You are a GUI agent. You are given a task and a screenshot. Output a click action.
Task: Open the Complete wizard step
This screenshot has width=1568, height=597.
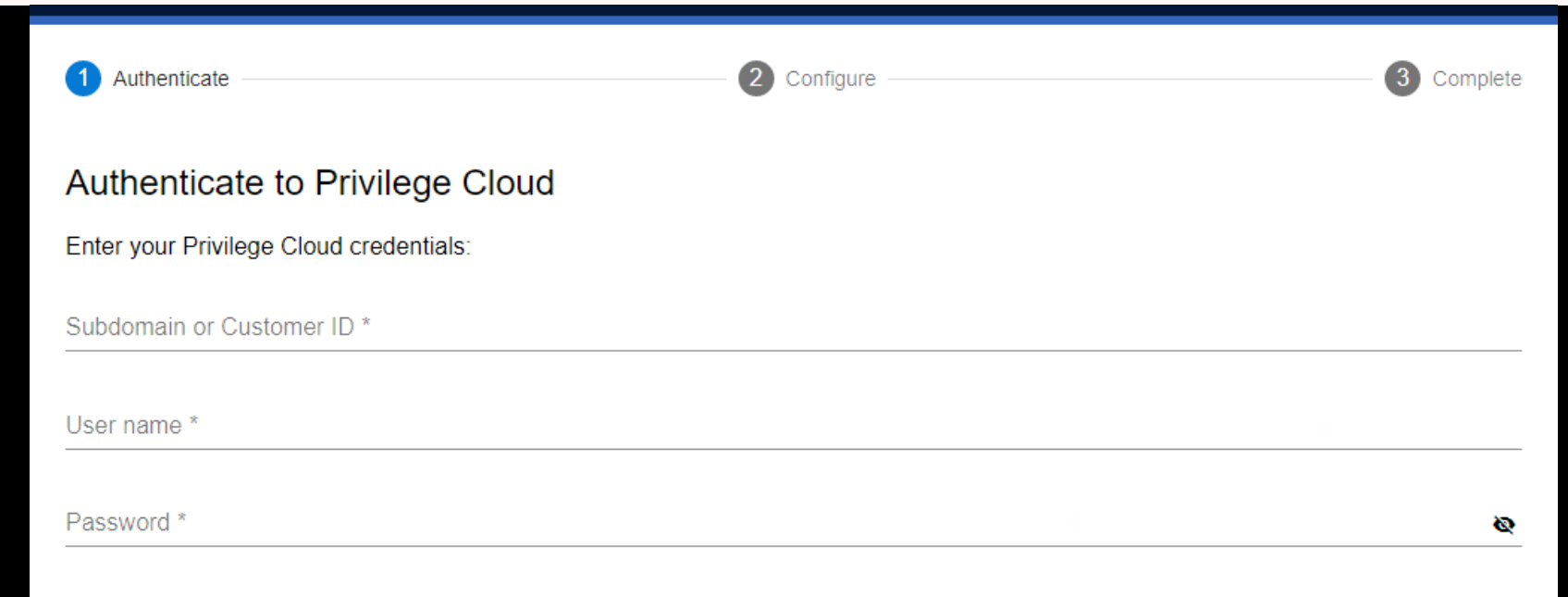point(1477,79)
